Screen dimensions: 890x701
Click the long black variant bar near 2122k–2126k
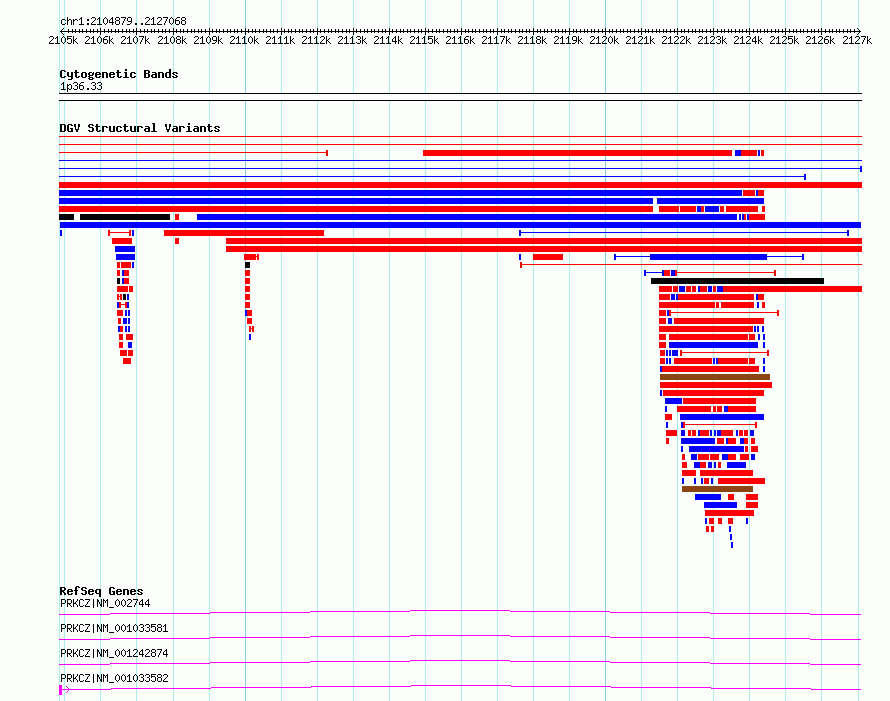pyautogui.click(x=737, y=281)
